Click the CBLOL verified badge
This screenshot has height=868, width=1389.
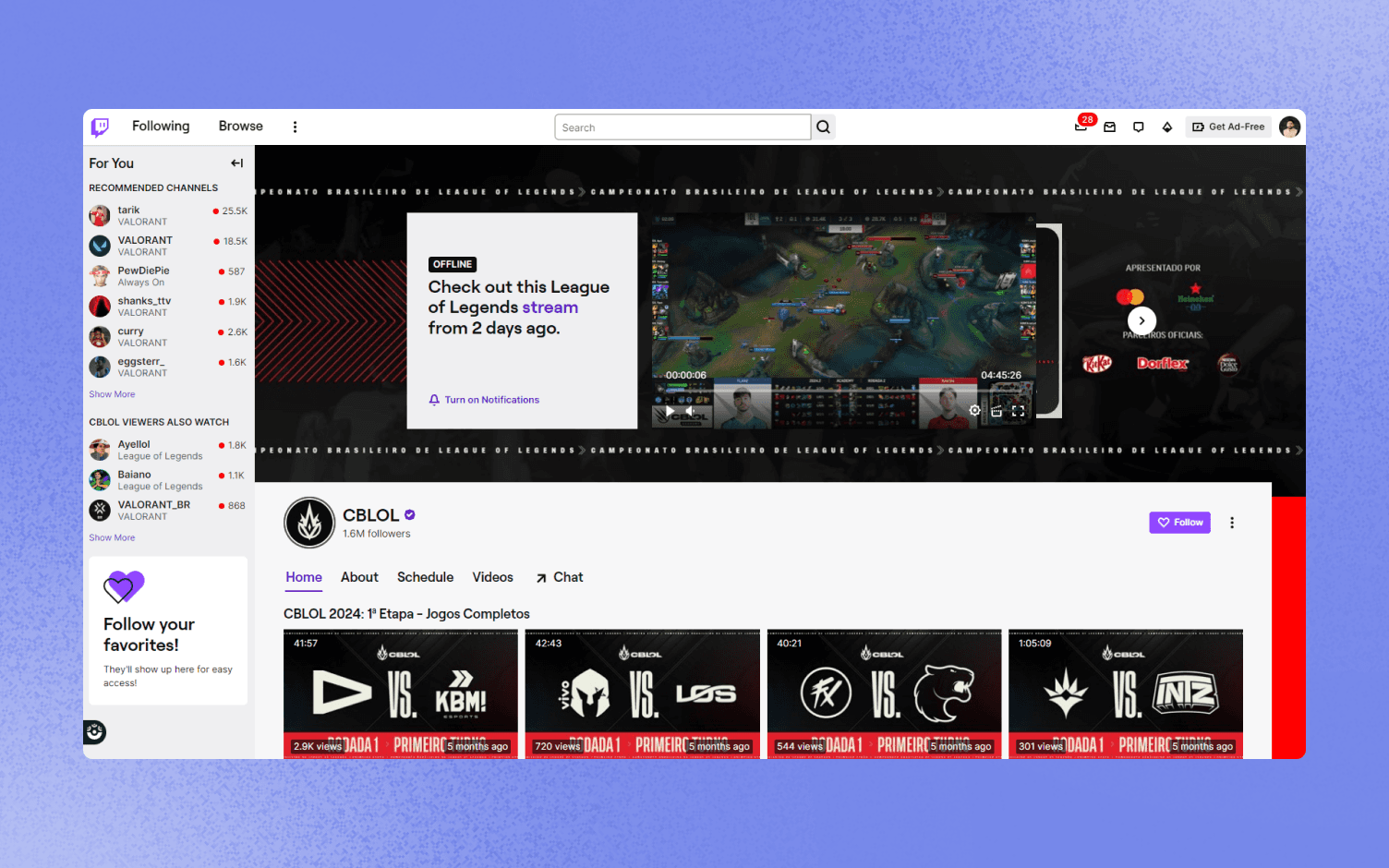(x=410, y=515)
